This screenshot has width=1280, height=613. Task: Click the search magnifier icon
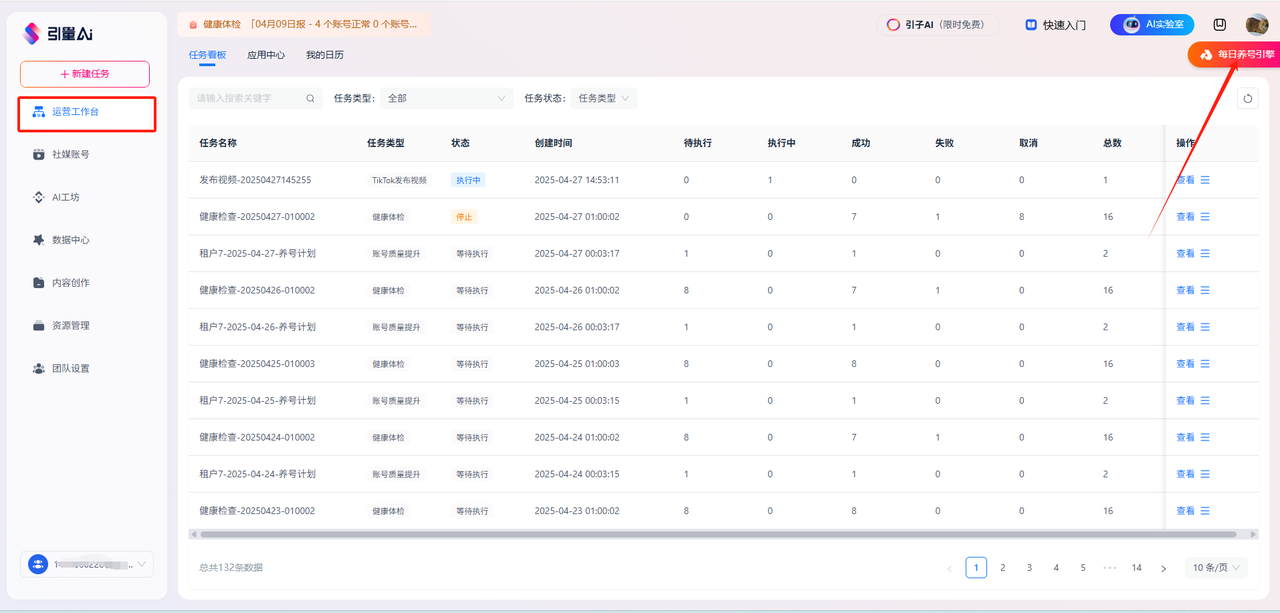click(x=310, y=98)
